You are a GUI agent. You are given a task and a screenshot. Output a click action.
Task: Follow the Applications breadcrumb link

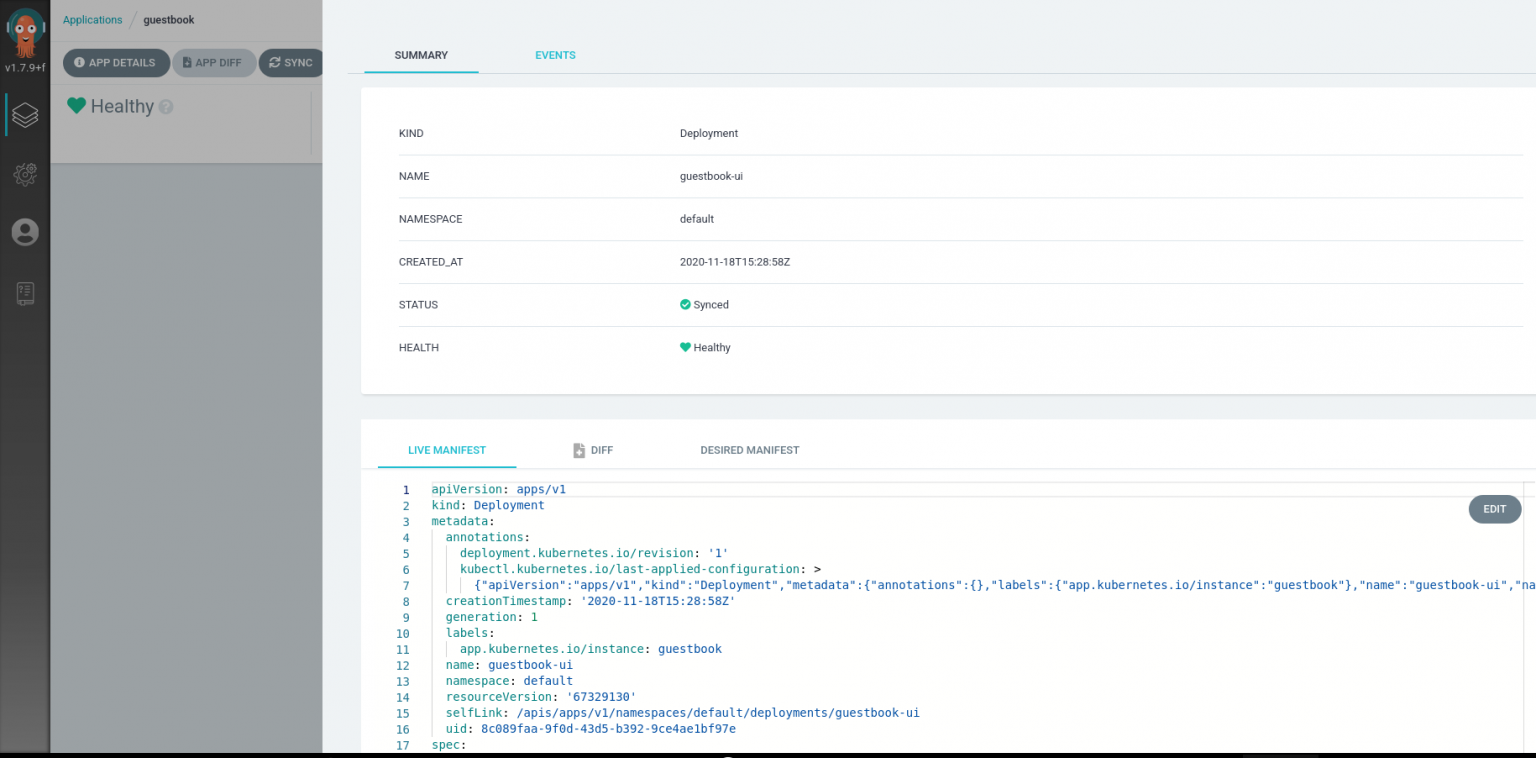pyautogui.click(x=92, y=19)
